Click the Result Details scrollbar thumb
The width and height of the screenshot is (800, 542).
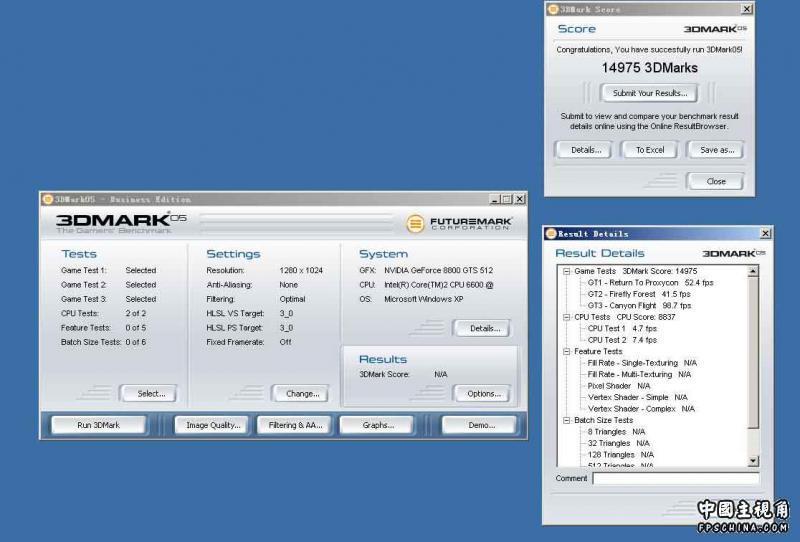pyautogui.click(x=753, y=352)
